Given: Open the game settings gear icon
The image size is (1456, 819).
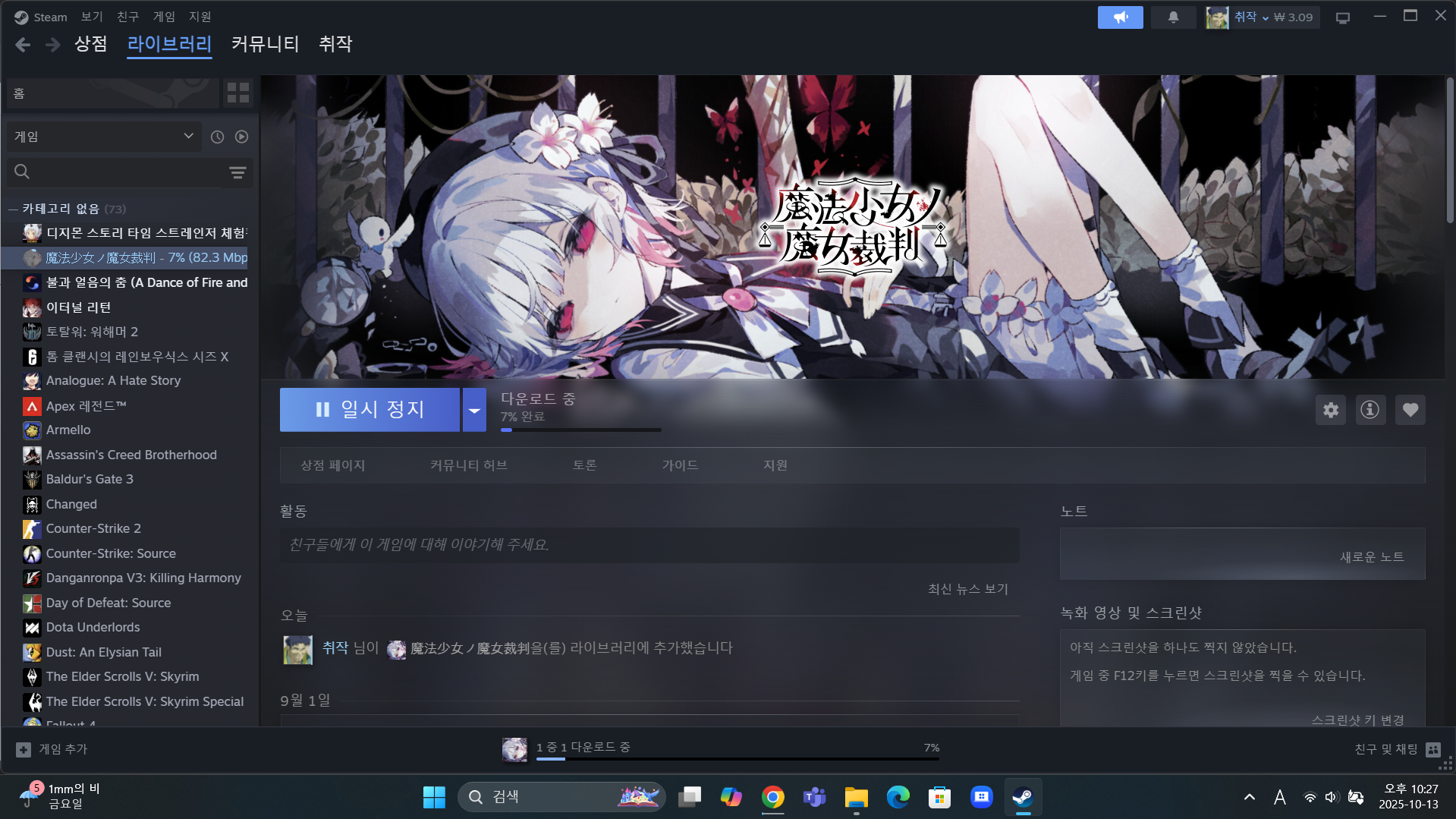Looking at the screenshot, I should (1330, 410).
